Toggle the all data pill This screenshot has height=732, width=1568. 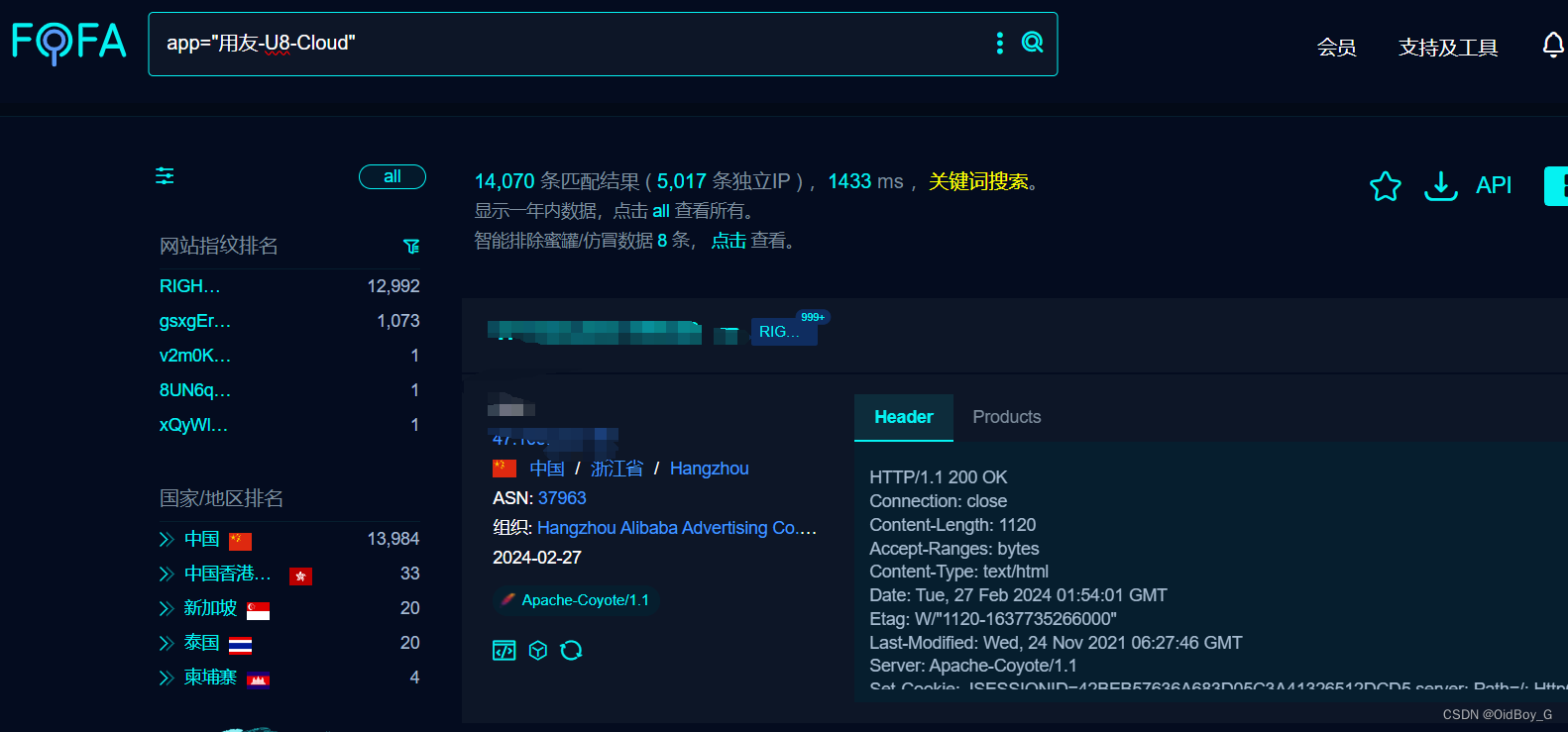(x=392, y=176)
